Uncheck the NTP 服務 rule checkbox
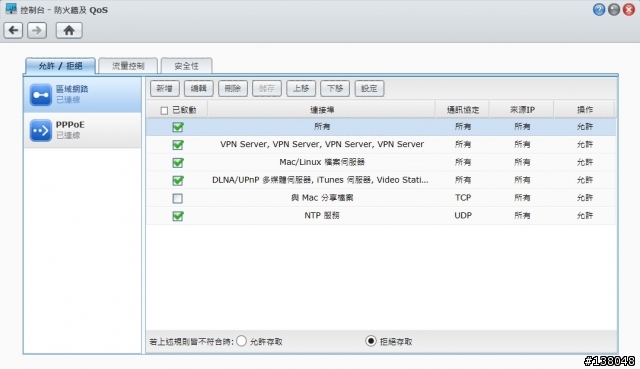The image size is (640, 369). [x=178, y=216]
